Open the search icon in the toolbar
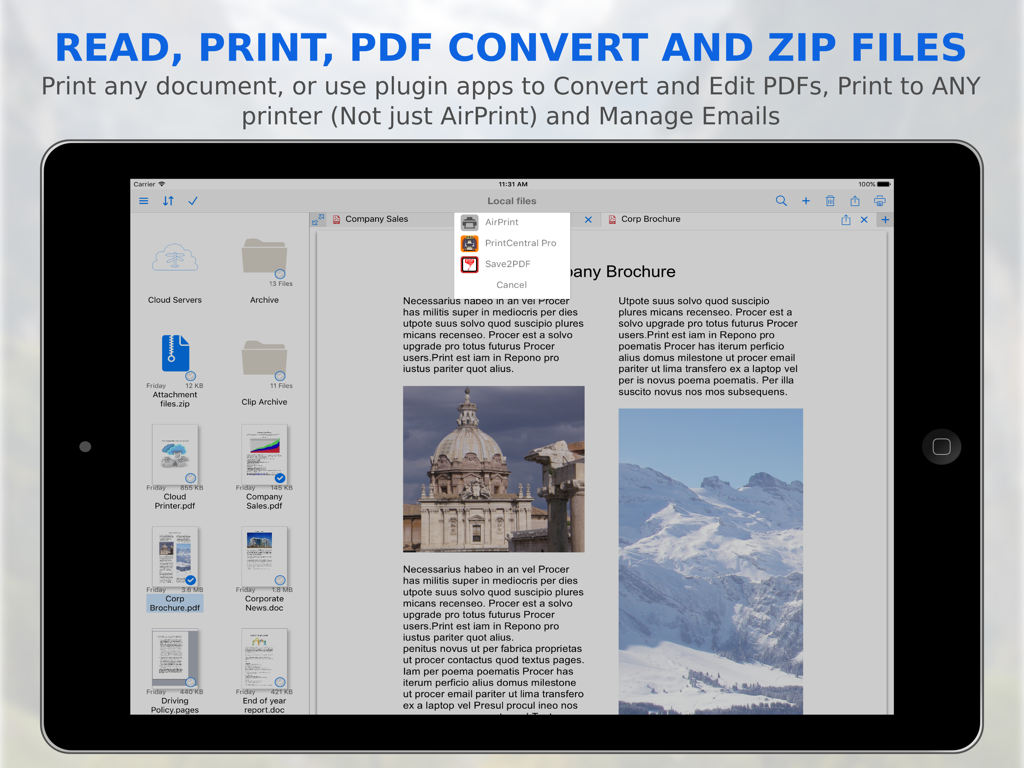The width and height of the screenshot is (1024, 768). coord(781,201)
